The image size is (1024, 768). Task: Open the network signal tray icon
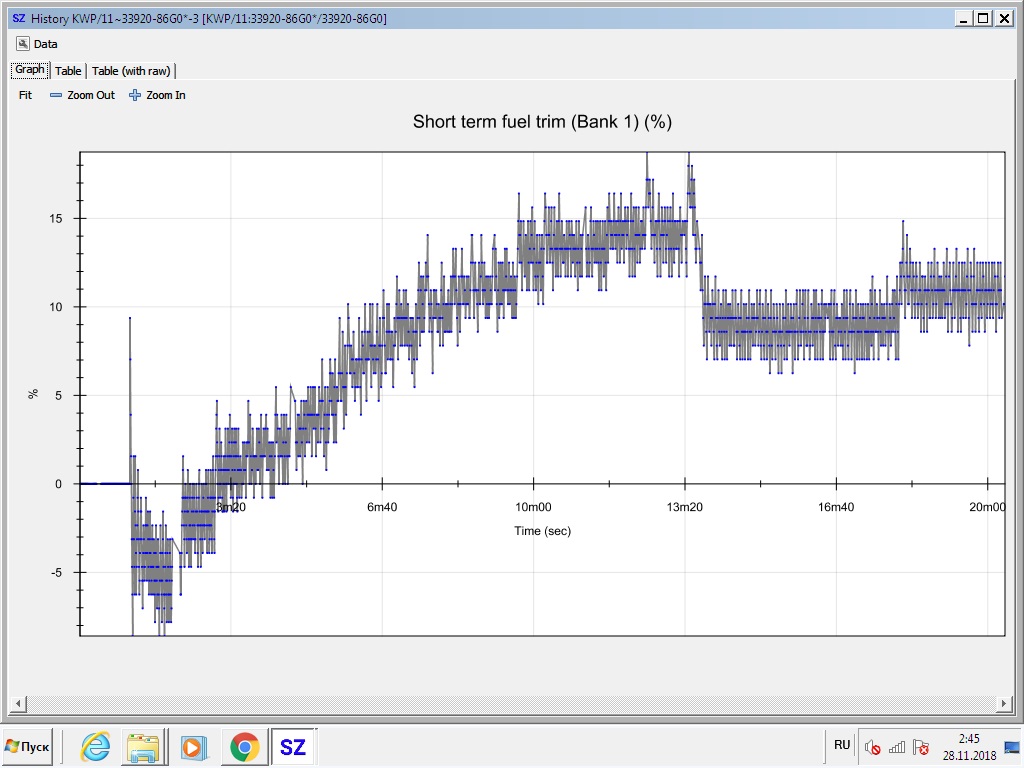point(897,748)
